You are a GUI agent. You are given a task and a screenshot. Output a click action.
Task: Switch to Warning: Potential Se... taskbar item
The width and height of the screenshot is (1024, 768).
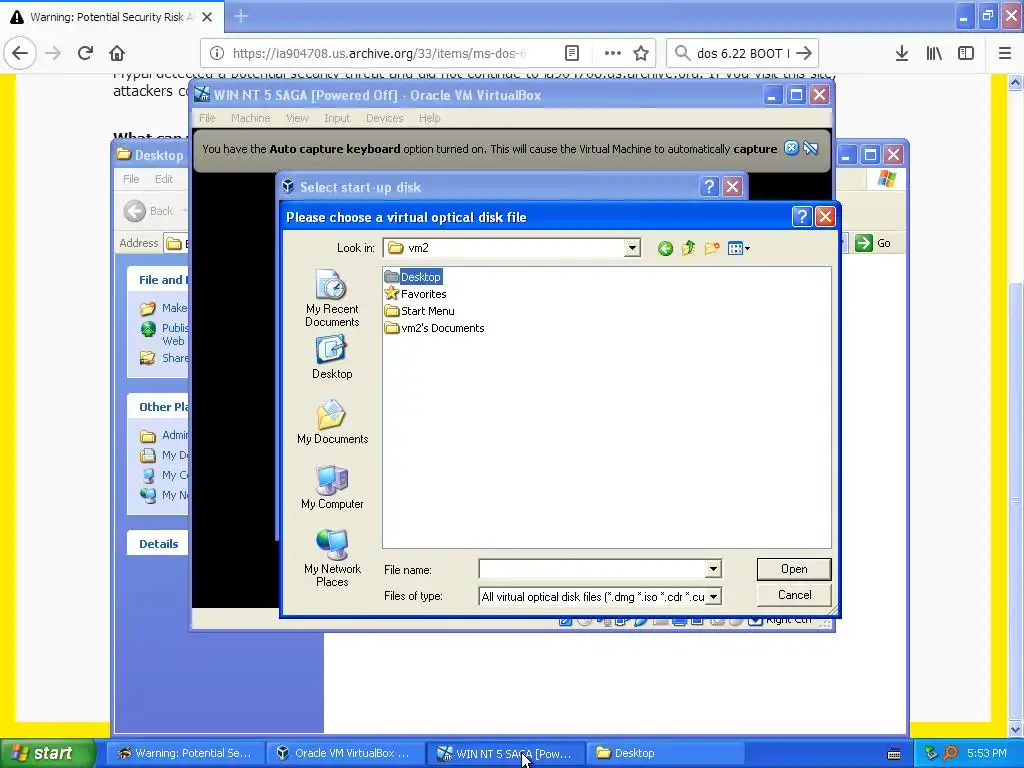coord(185,753)
